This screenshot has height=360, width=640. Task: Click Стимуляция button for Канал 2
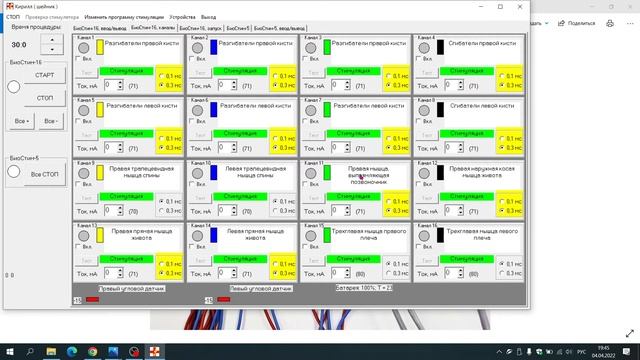[x=240, y=71]
